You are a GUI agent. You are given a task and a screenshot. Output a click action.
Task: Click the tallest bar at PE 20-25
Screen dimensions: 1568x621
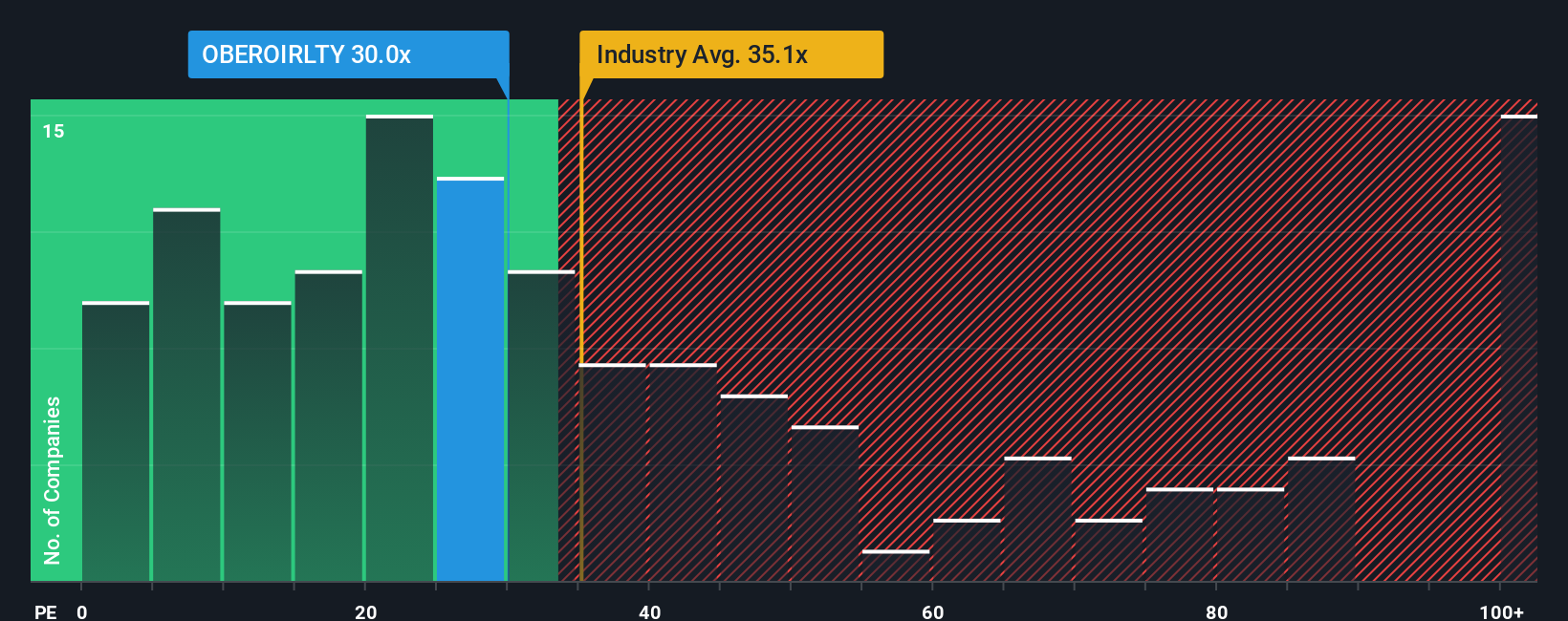(400, 348)
